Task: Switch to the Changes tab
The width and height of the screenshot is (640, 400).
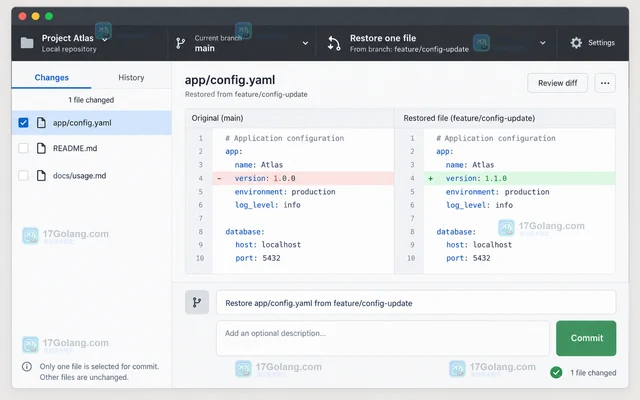Action: (51, 78)
